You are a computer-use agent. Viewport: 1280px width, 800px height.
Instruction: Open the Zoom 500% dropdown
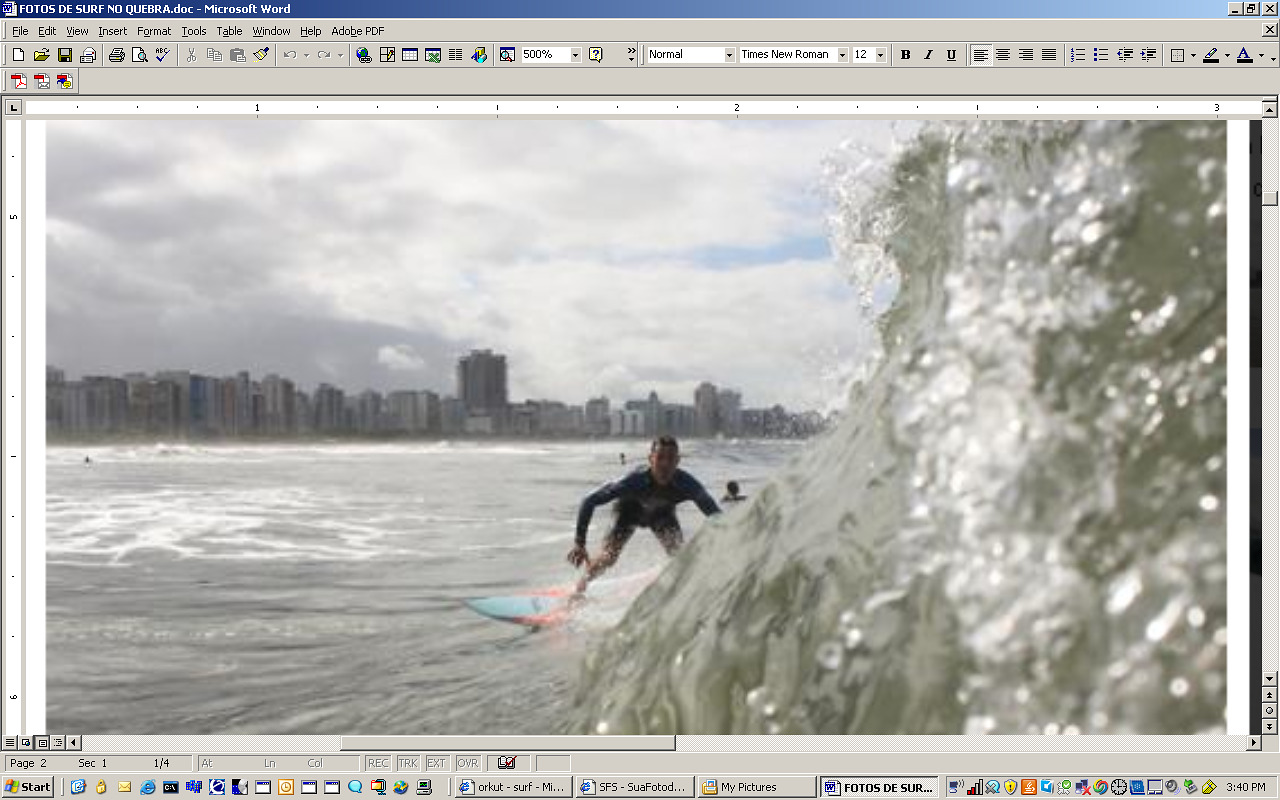(576, 55)
